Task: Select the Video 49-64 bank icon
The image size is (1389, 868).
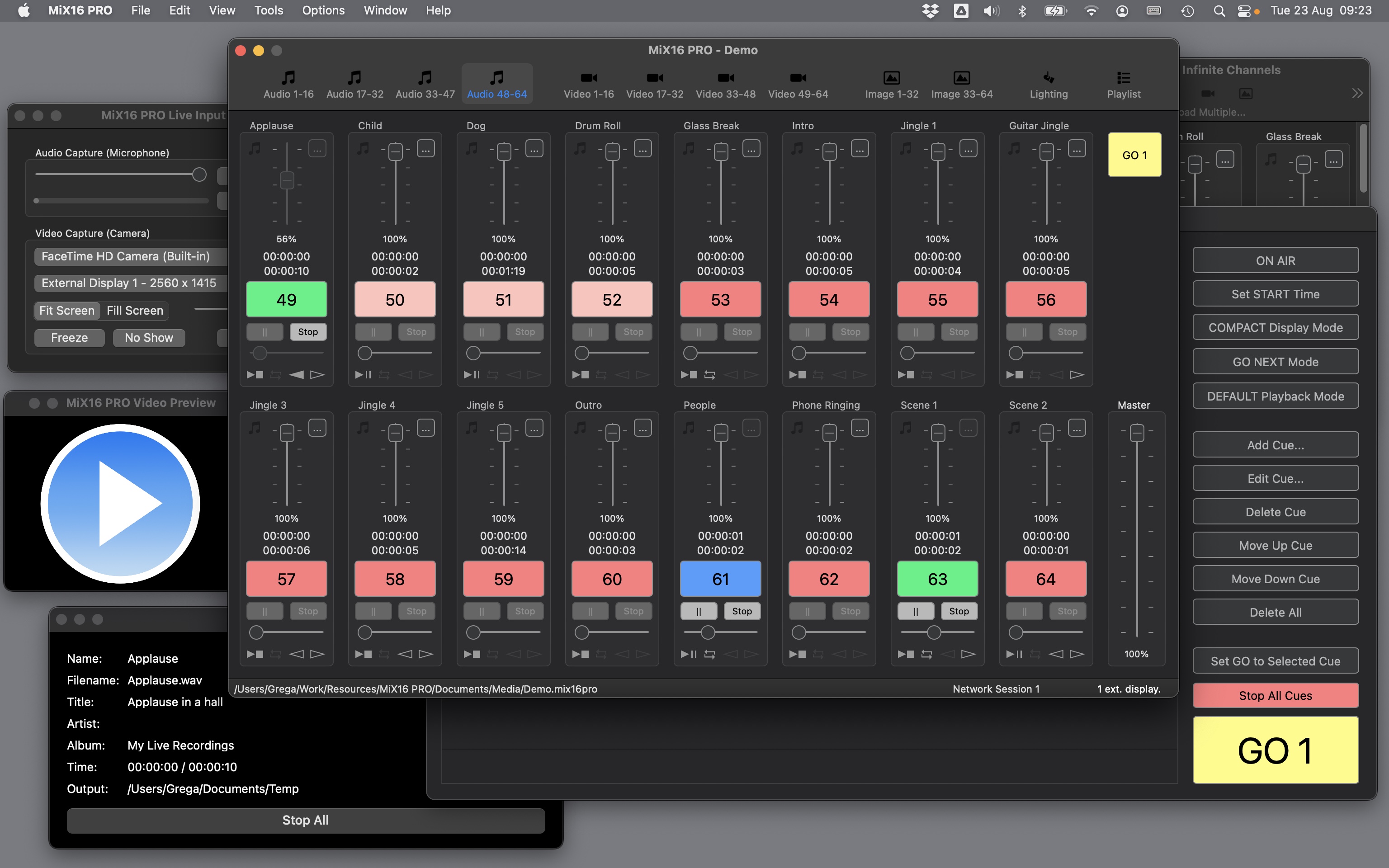Action: pyautogui.click(x=798, y=77)
